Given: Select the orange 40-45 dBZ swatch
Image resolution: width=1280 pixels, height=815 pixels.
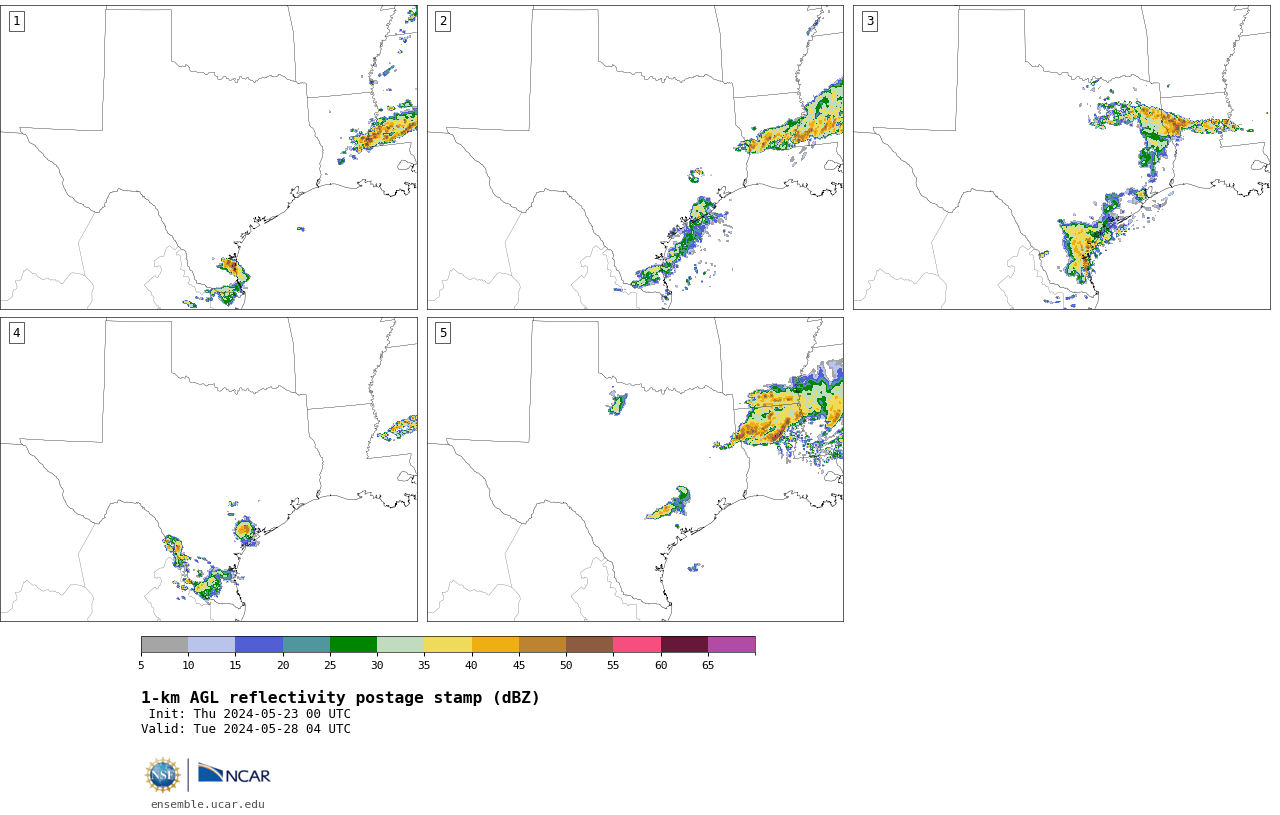Looking at the screenshot, I should pyautogui.click(x=495, y=644).
